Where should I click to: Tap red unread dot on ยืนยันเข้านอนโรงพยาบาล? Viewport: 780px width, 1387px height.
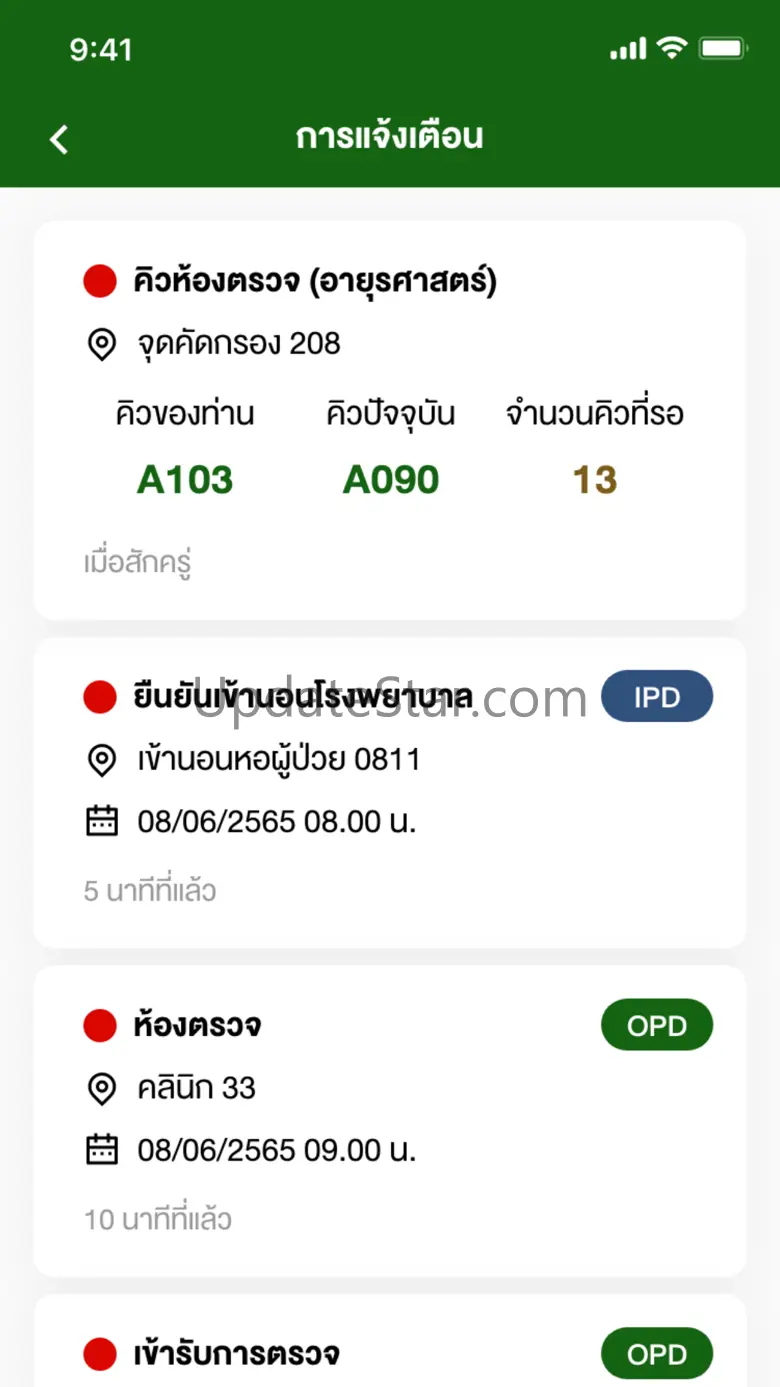pos(100,697)
